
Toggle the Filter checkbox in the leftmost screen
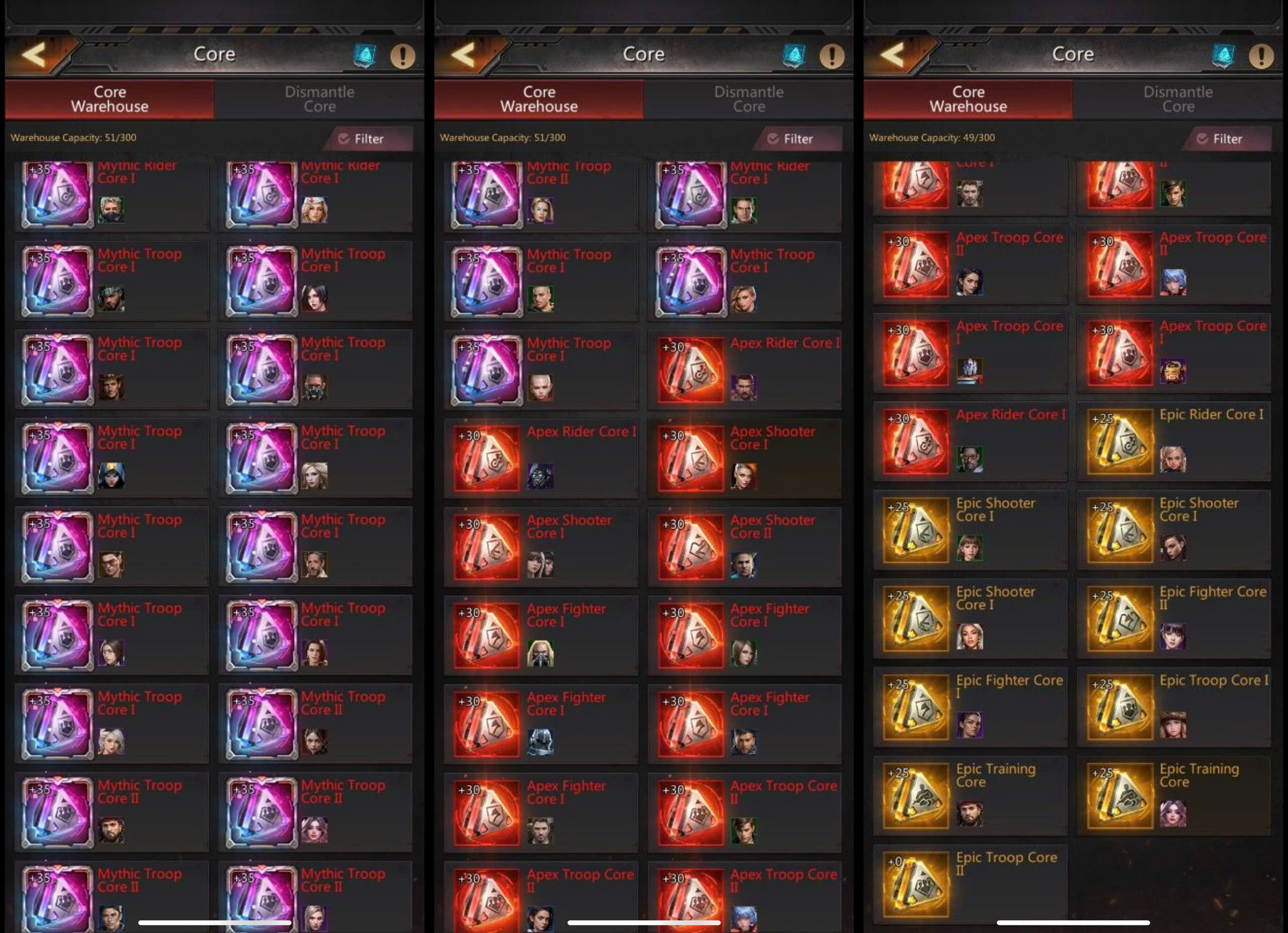pyautogui.click(x=344, y=138)
